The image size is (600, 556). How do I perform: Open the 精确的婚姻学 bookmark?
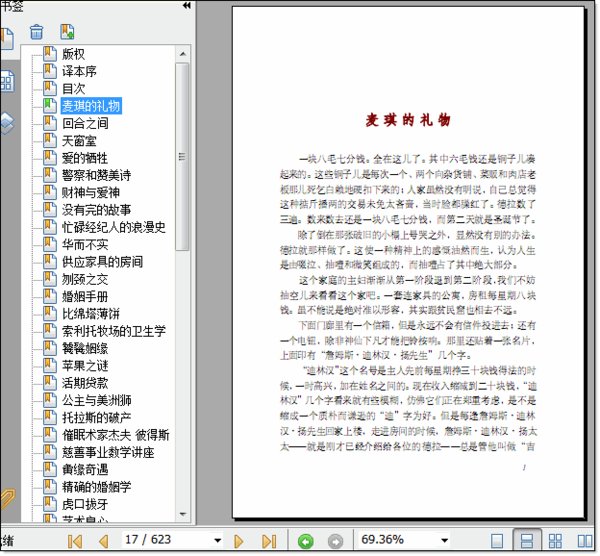click(96, 487)
